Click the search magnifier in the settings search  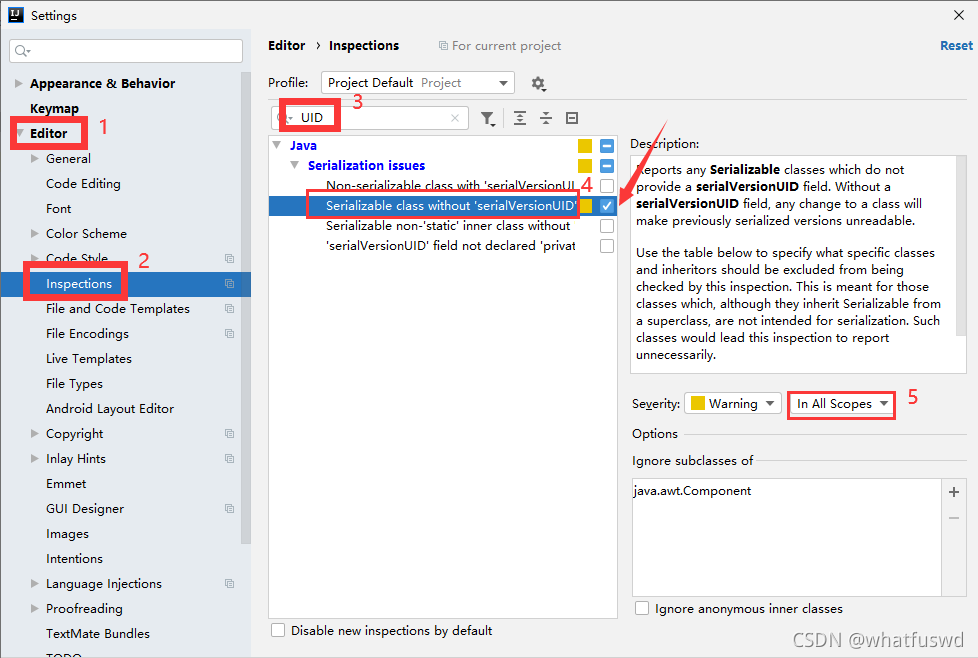tap(22, 51)
